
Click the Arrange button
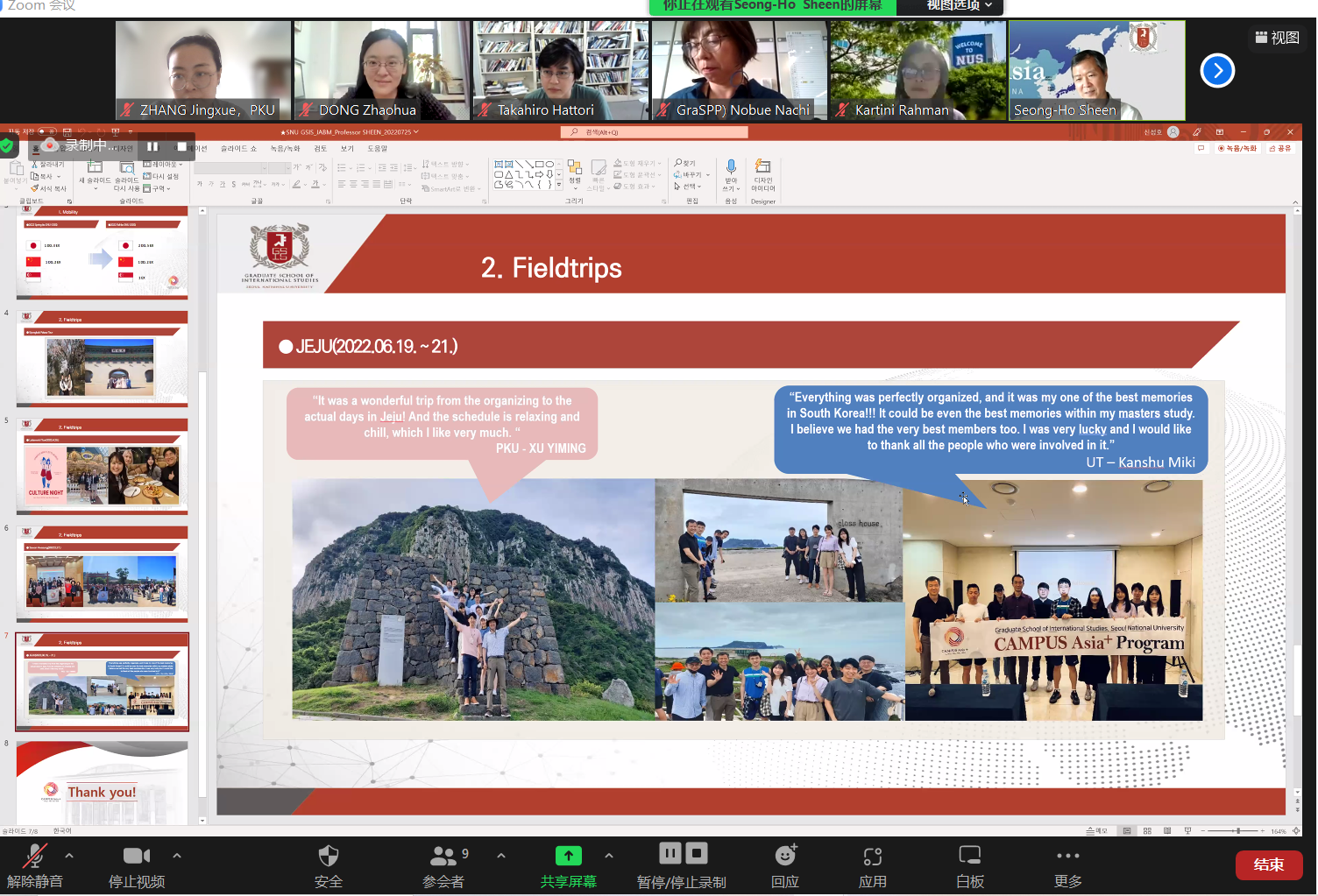(x=575, y=173)
